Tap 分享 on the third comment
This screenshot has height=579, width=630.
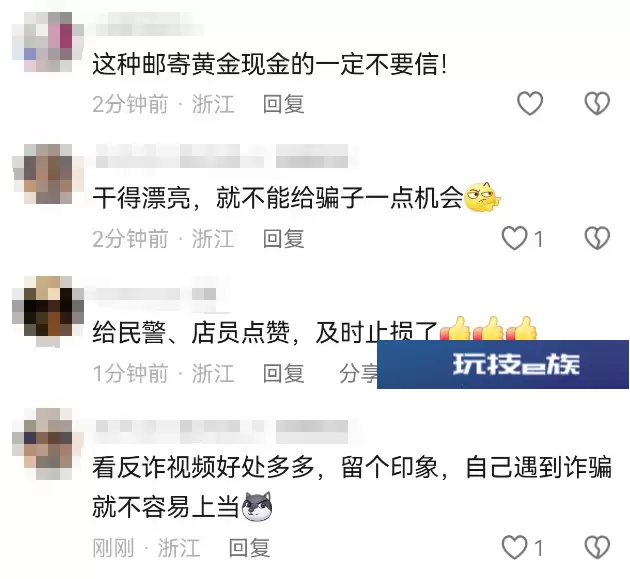358,373
